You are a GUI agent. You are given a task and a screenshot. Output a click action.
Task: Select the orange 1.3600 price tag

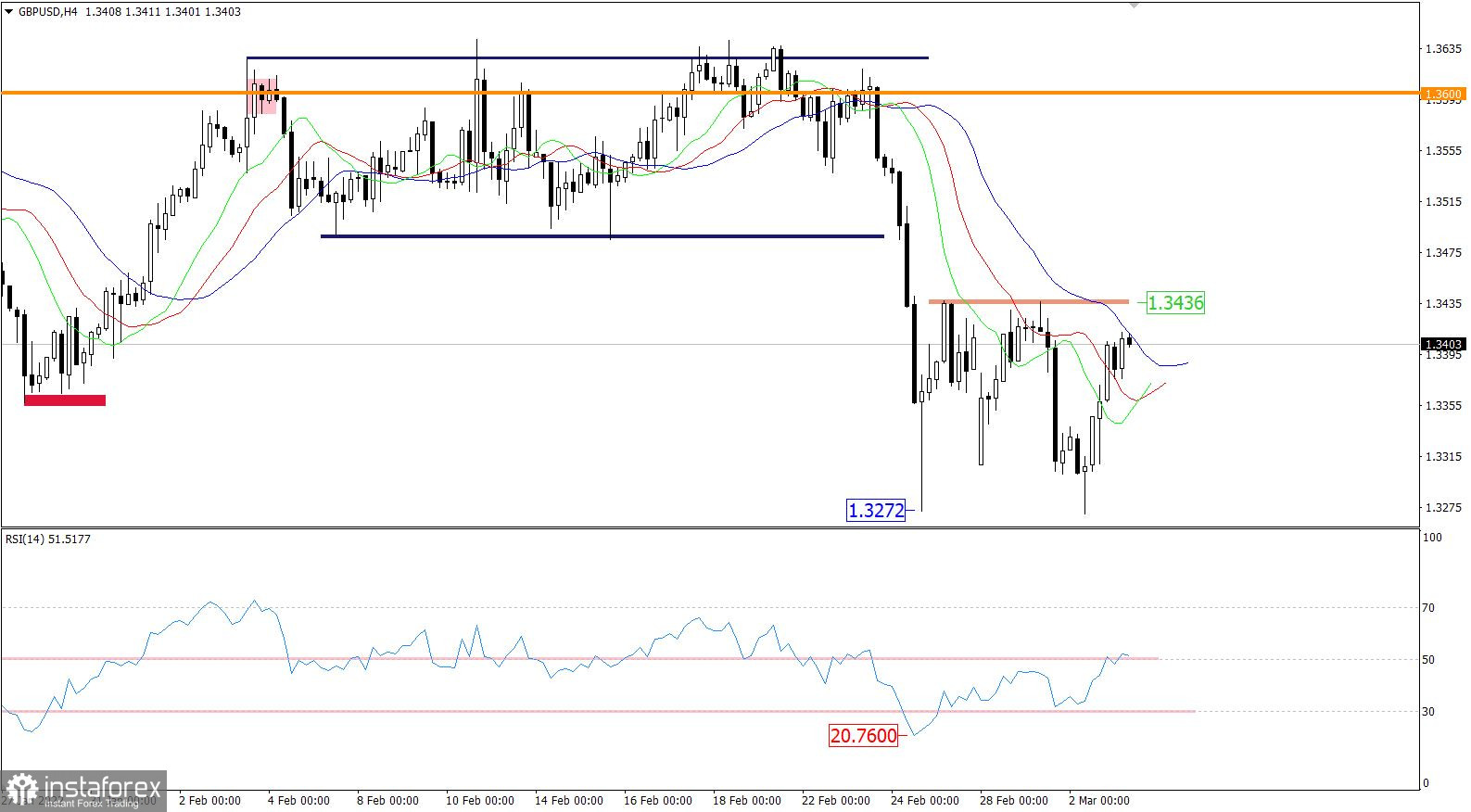coord(1443,94)
